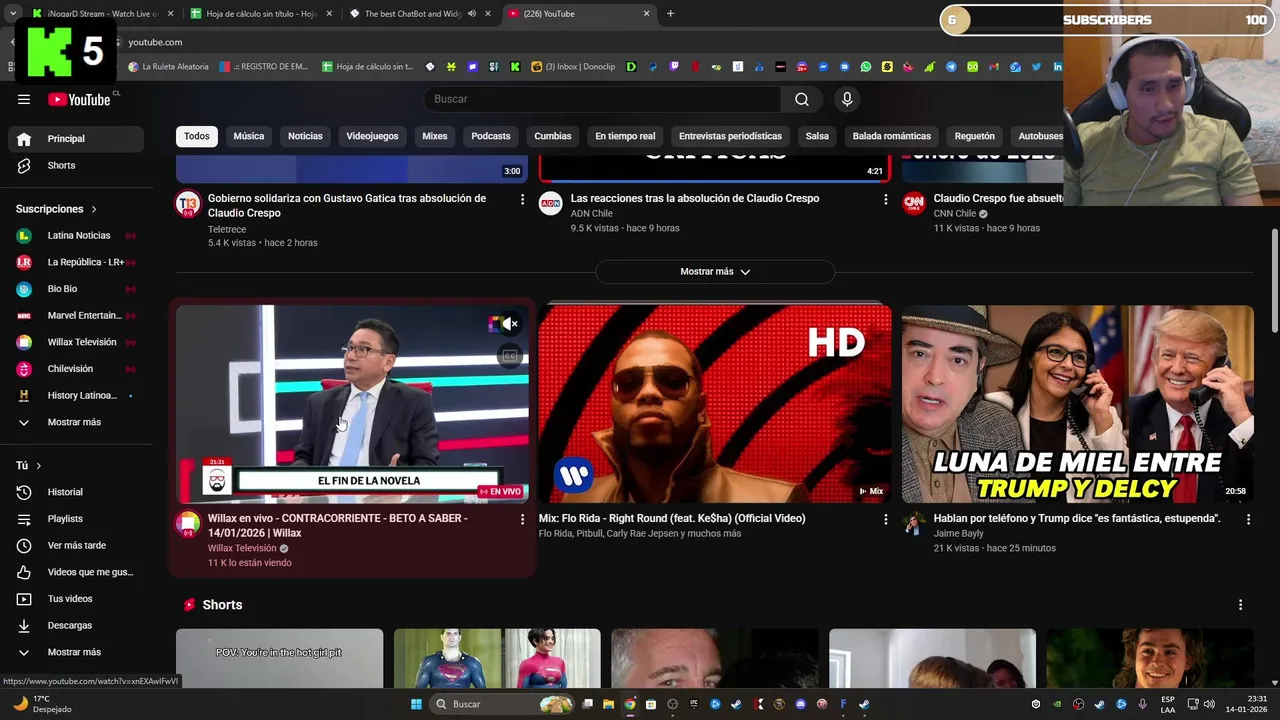Screen dimensions: 1280x720
Task: Open Discord from taskbar
Action: click(800, 704)
